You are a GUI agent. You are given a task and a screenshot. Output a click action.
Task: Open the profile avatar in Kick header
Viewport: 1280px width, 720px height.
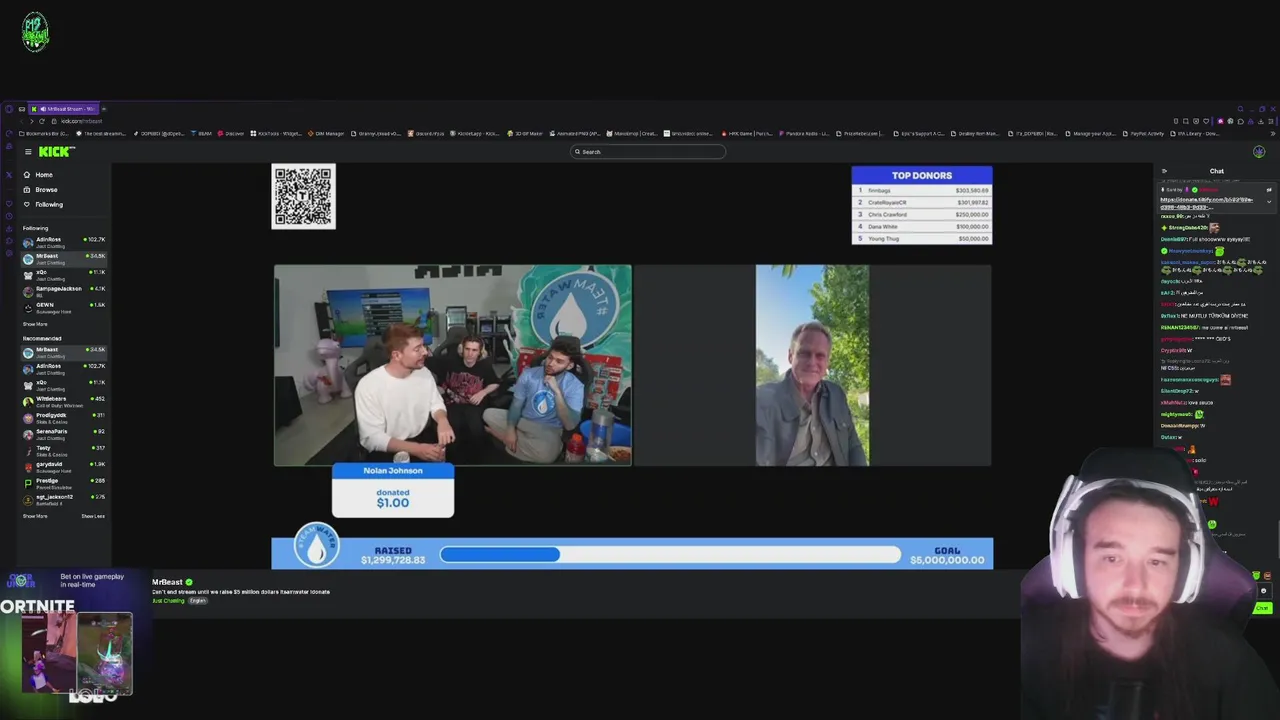click(x=1259, y=152)
